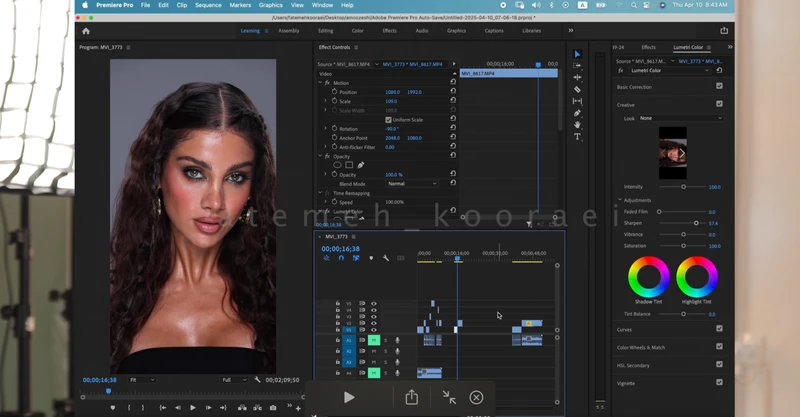Solo audio track A2
Viewport: 800px width, 417px height.
click(x=386, y=351)
